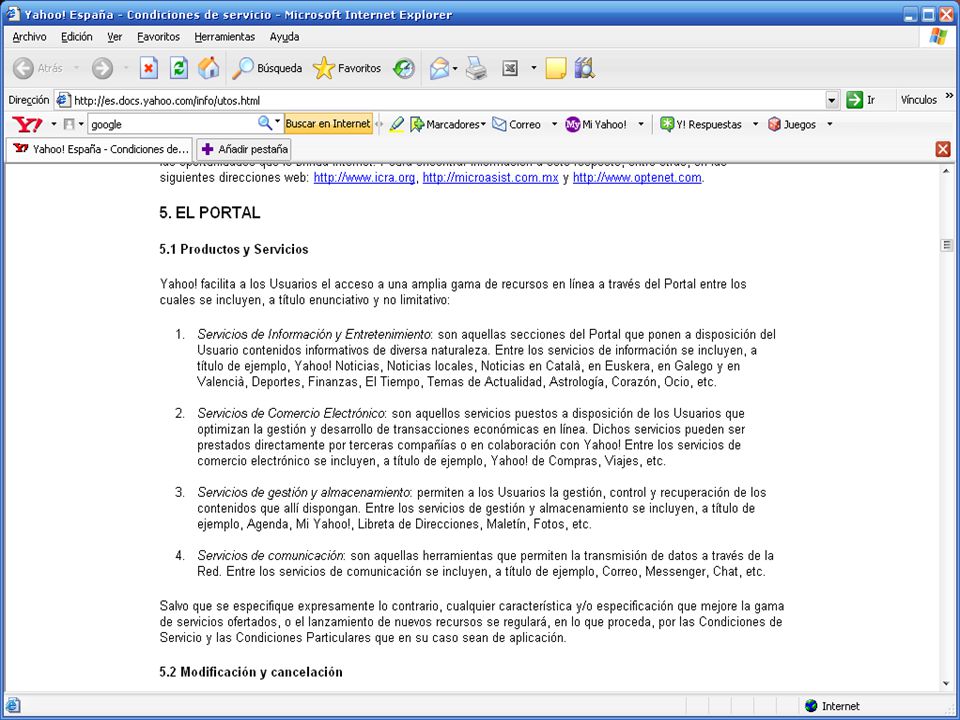Open the History panel
This screenshot has width=960, height=720.
403,68
